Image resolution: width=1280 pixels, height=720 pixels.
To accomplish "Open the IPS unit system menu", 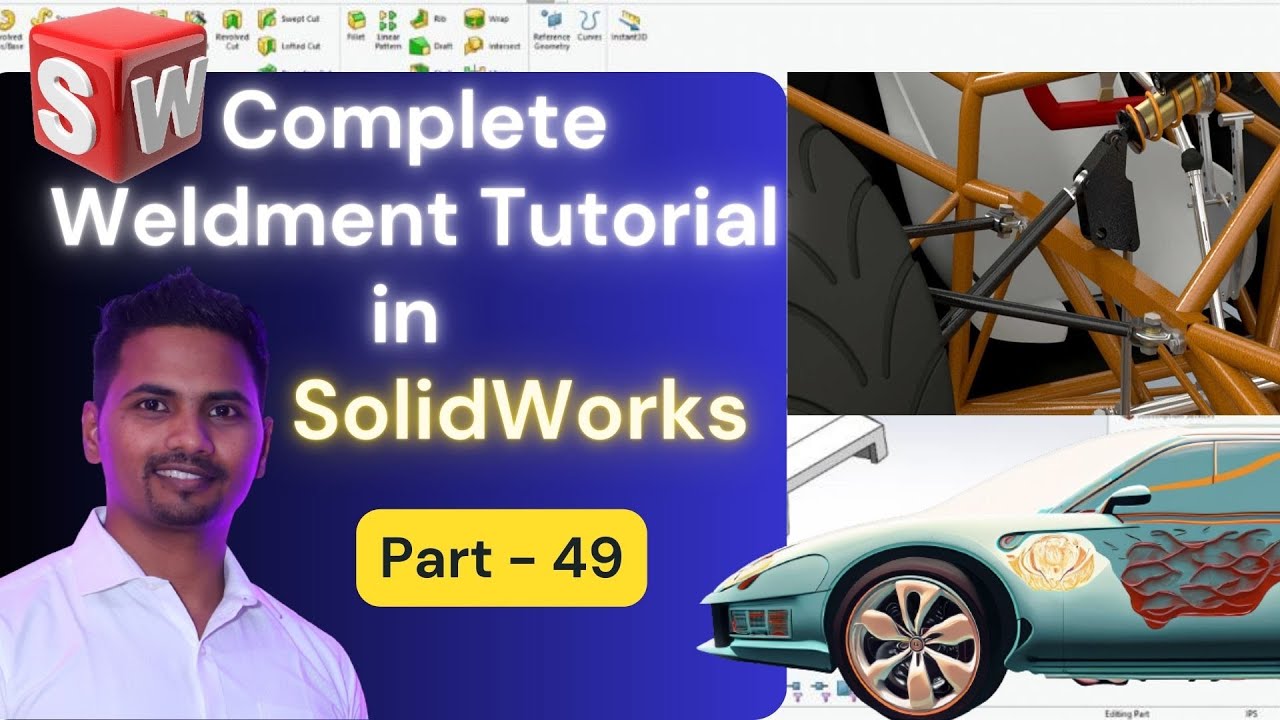I will (x=1251, y=714).
